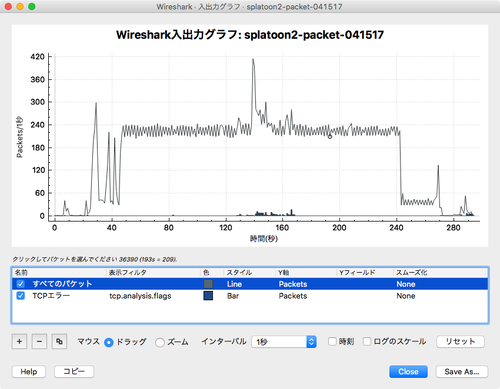
Task: Choose the ズーム mouse radio button
Action: 160,342
